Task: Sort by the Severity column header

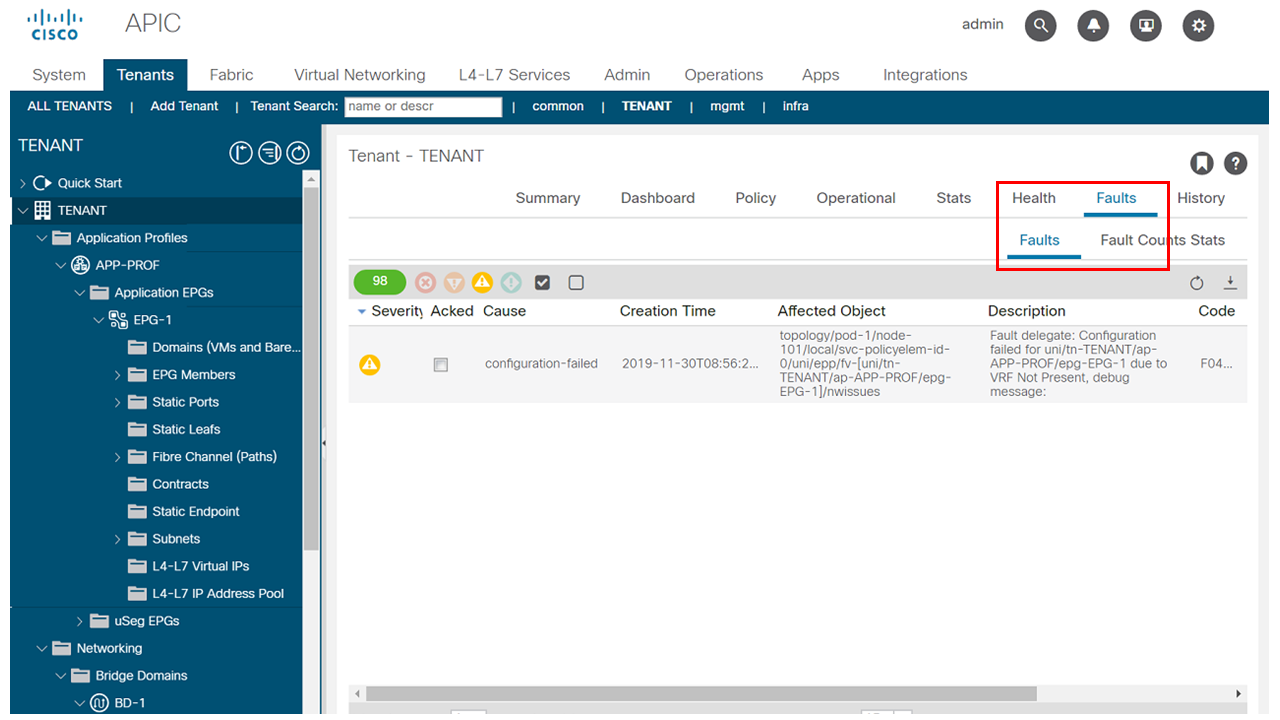Action: 397,311
